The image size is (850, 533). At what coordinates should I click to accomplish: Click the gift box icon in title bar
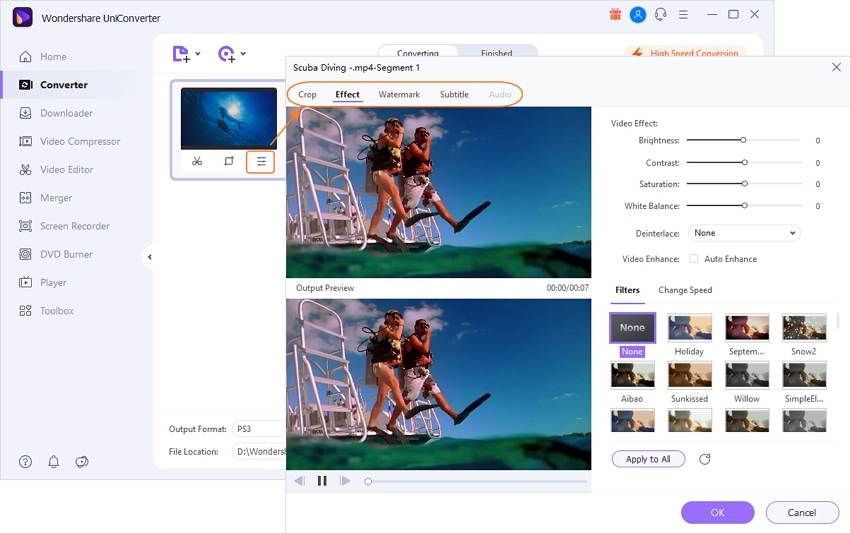(x=615, y=15)
